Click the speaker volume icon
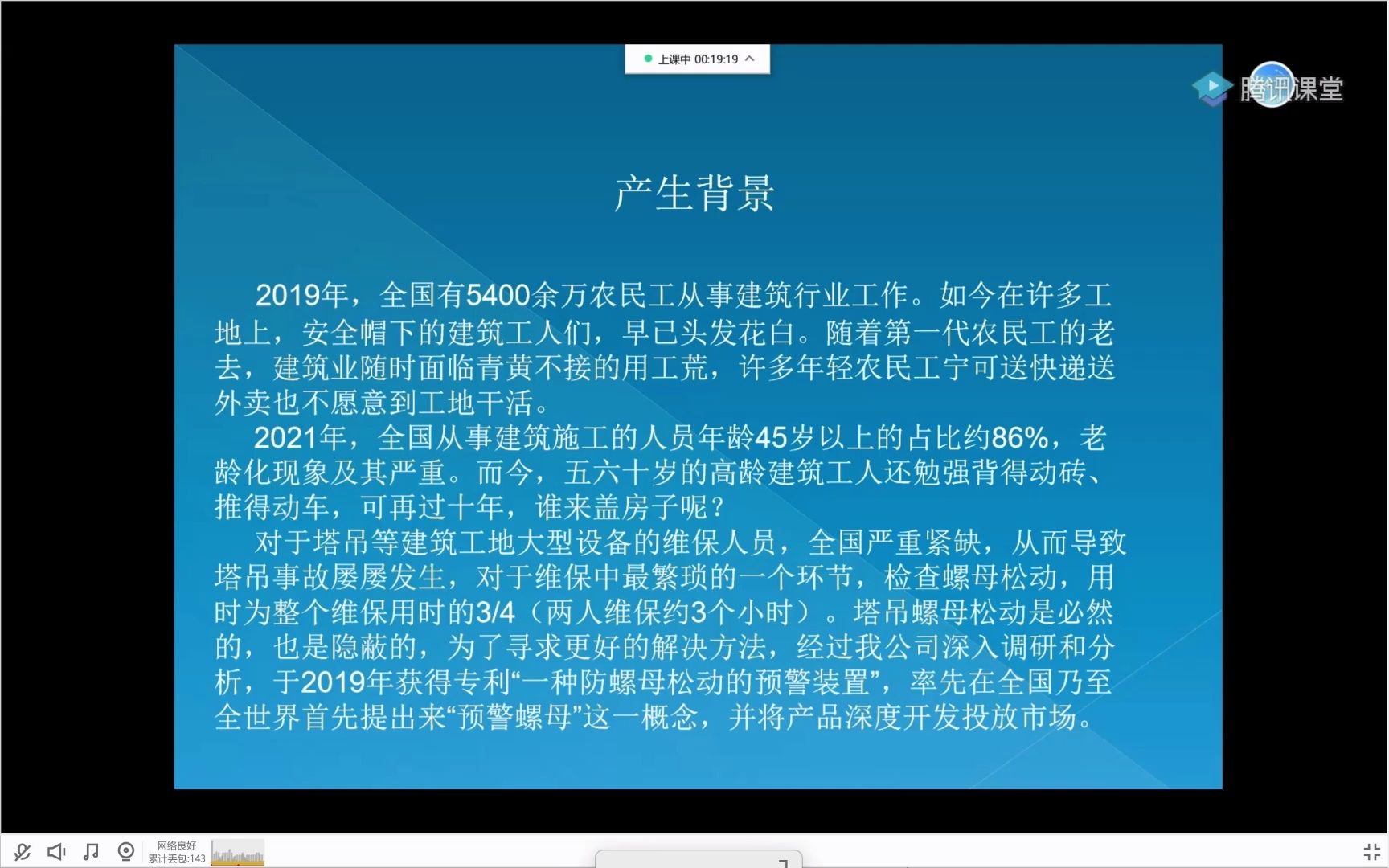The width and height of the screenshot is (1389, 868). [56, 852]
